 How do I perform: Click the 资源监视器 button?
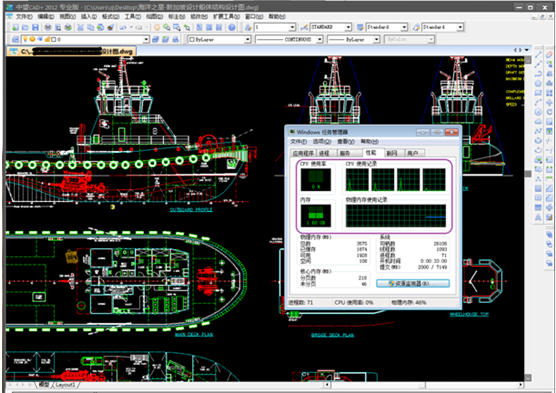(x=413, y=283)
